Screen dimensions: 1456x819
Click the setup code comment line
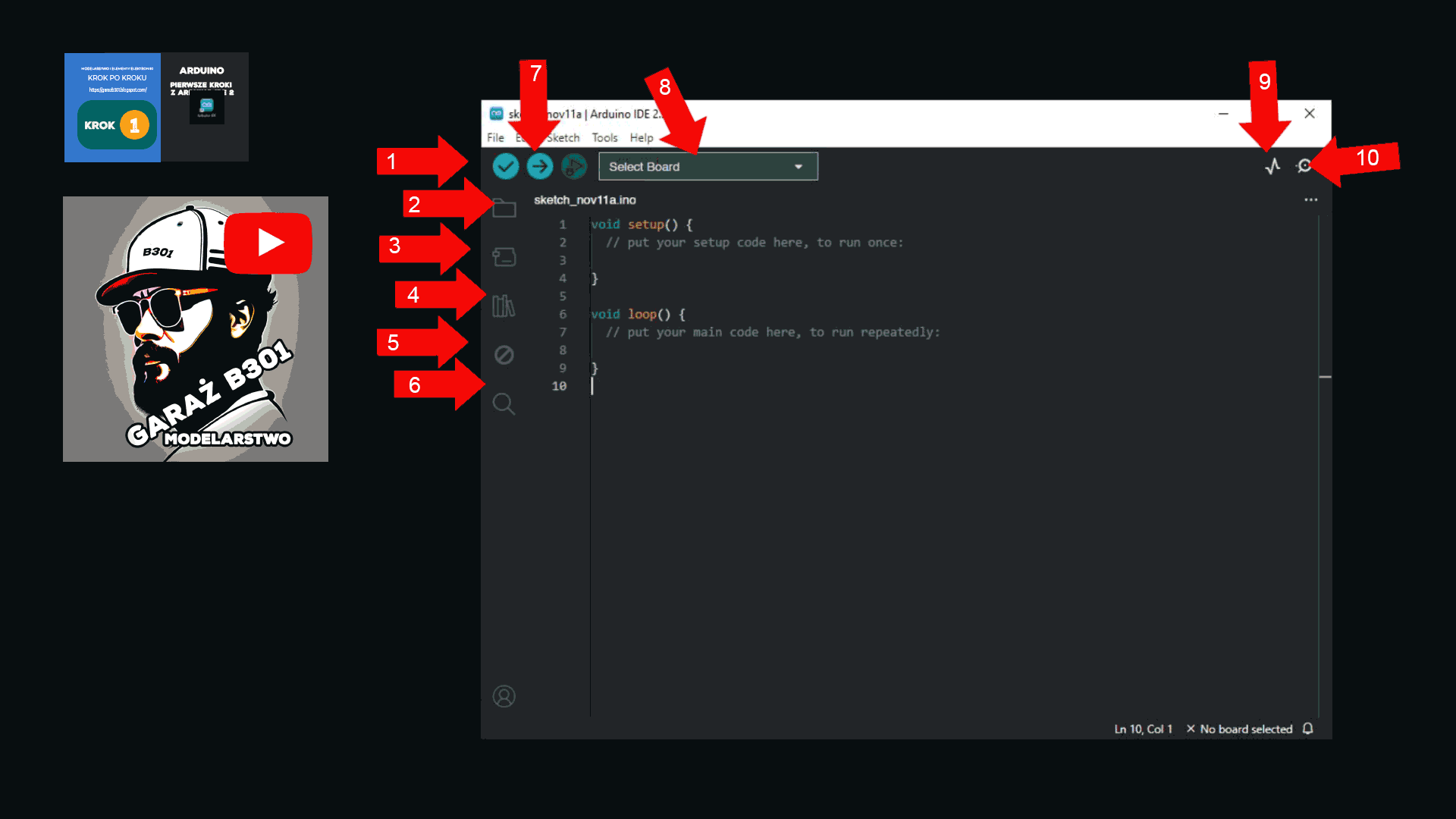pos(755,243)
